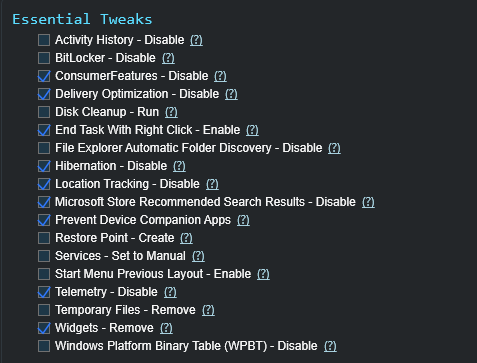The width and height of the screenshot is (477, 363).
Task: Check Services Set to Manual box
Action: click(x=44, y=256)
